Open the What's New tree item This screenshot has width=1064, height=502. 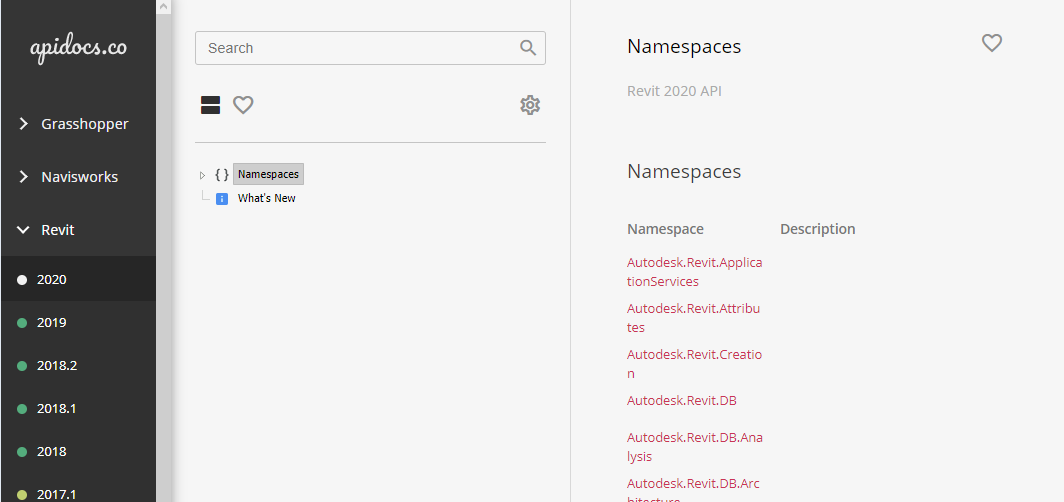point(267,199)
